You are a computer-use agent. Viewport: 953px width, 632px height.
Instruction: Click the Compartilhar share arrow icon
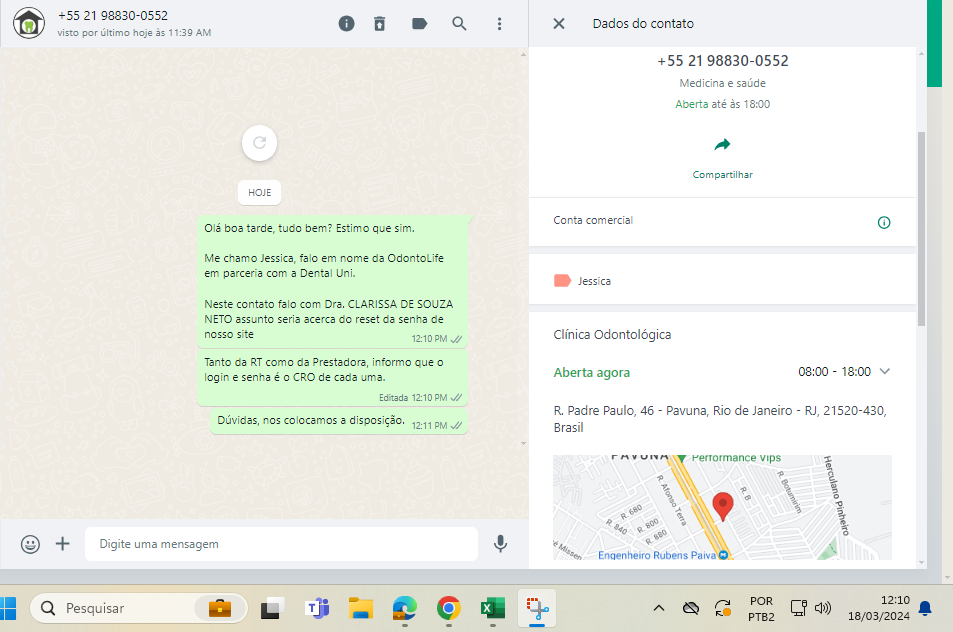click(722, 144)
